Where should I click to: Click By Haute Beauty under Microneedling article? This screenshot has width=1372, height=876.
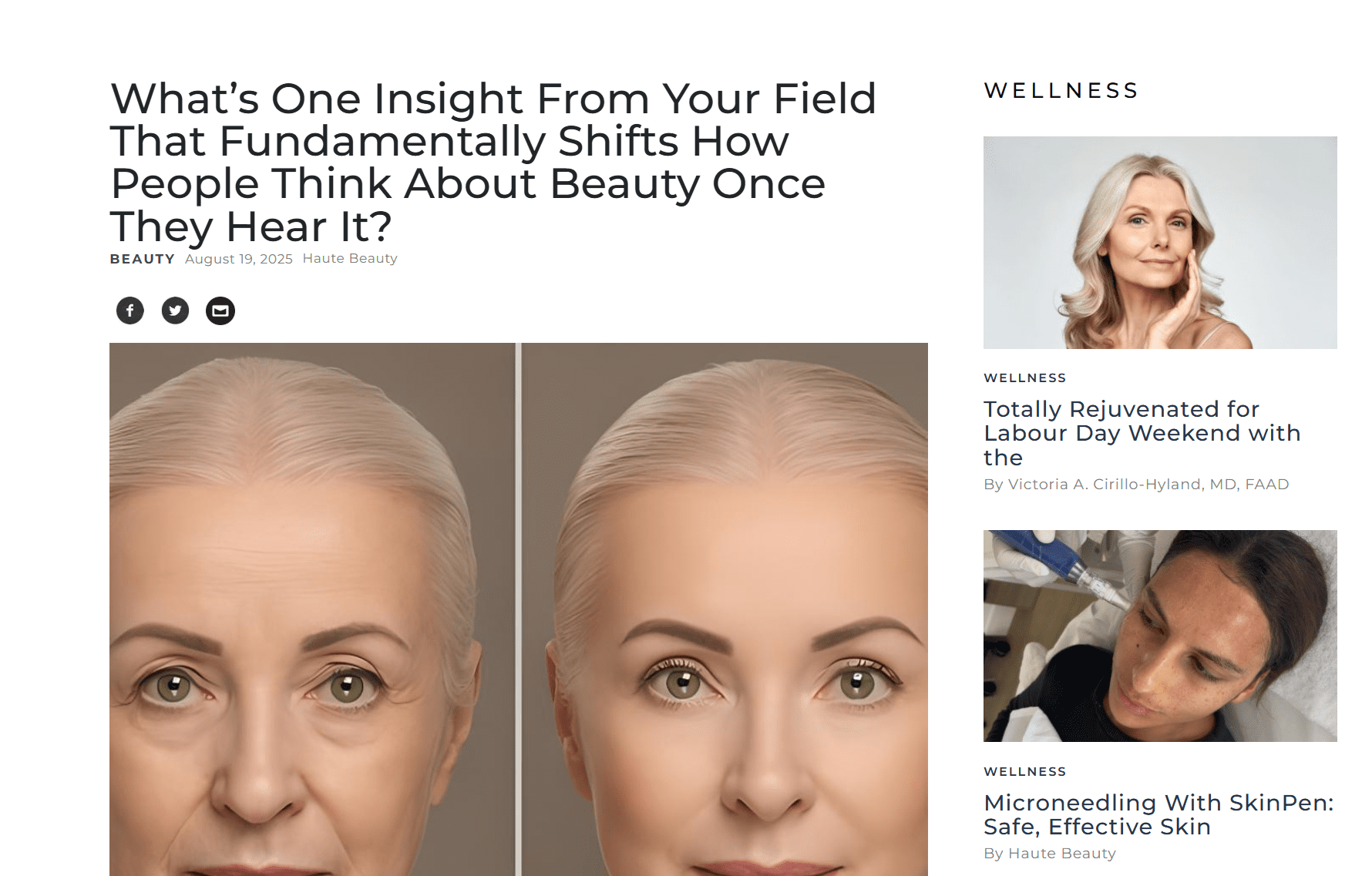point(1050,853)
